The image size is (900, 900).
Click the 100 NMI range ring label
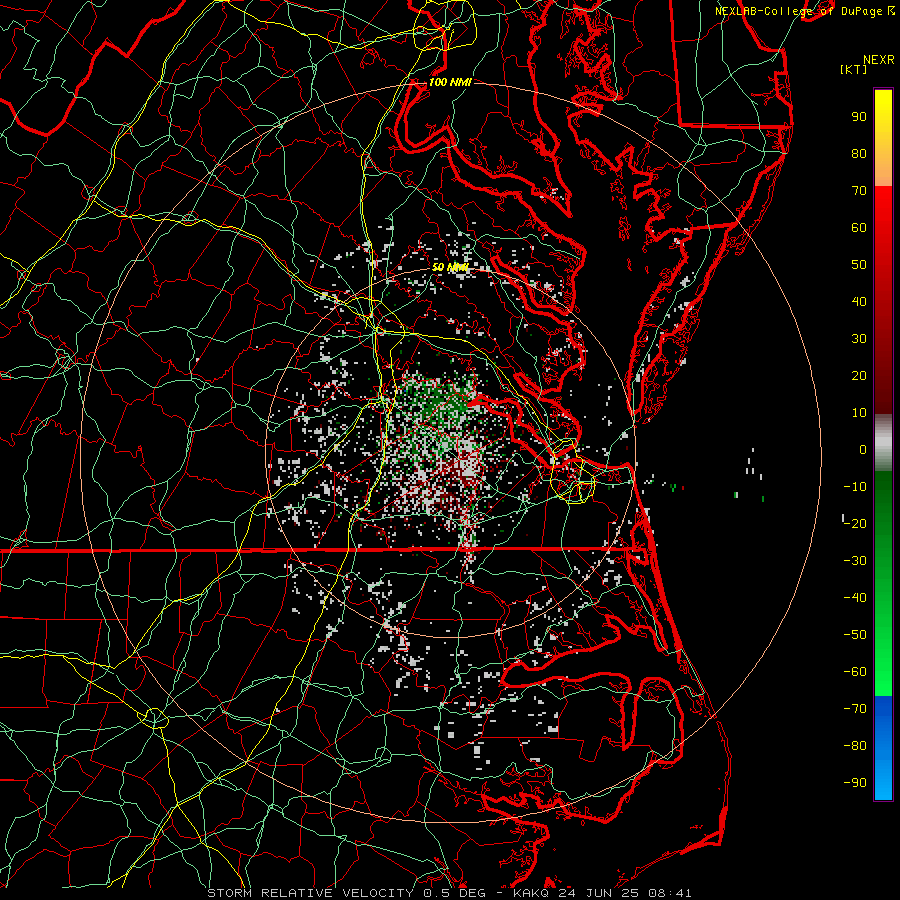pos(449,83)
